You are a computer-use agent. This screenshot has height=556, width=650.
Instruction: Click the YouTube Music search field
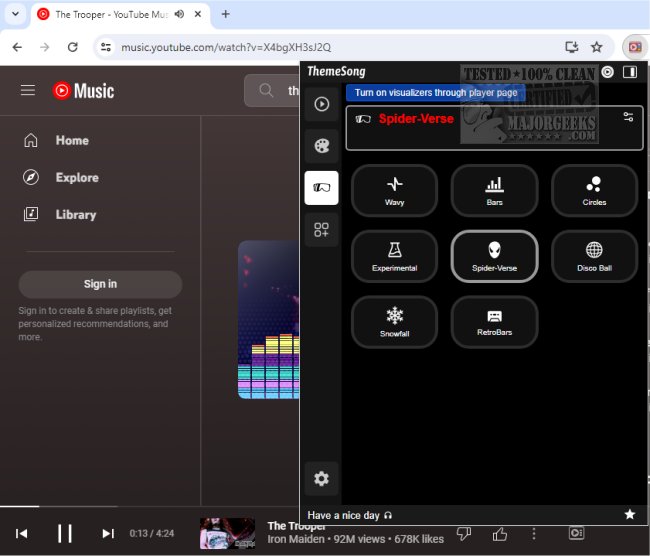[x=272, y=90]
